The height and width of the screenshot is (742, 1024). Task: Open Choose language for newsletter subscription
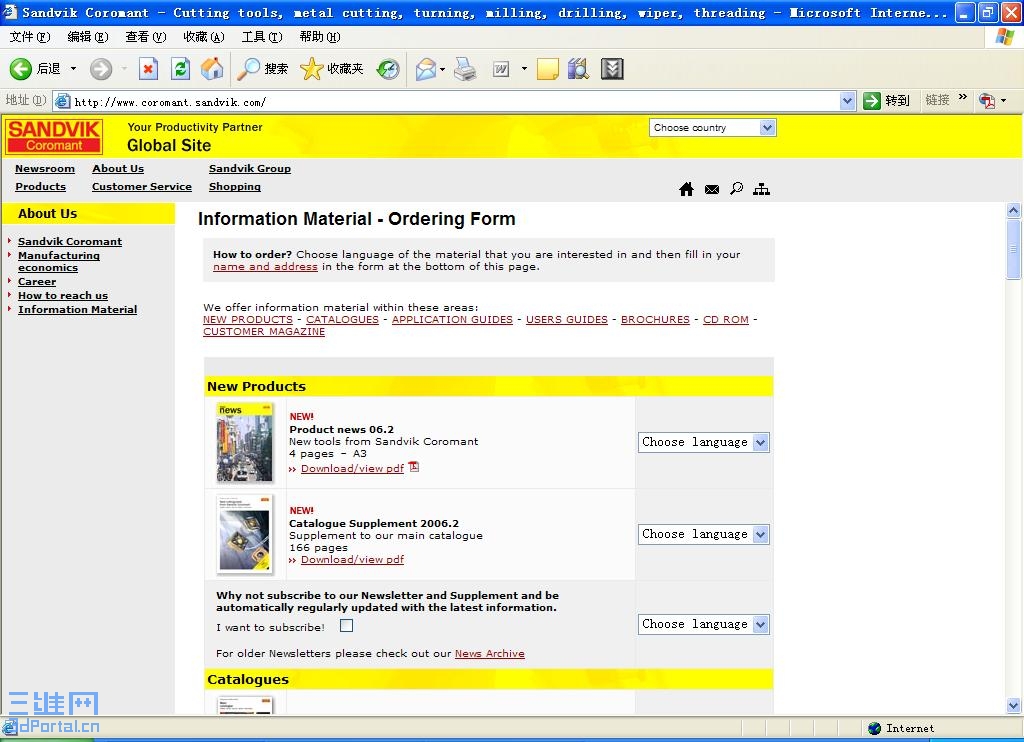pos(704,624)
